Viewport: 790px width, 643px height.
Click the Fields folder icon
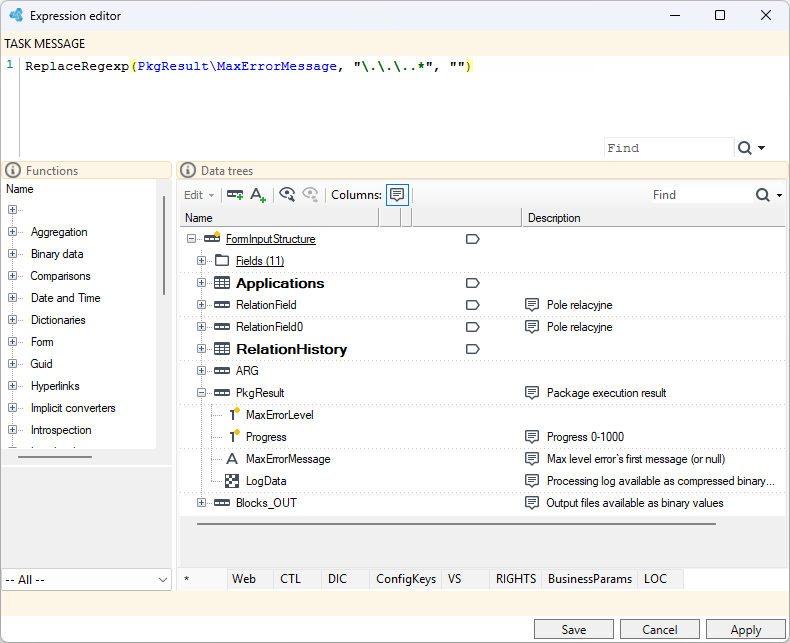point(222,261)
